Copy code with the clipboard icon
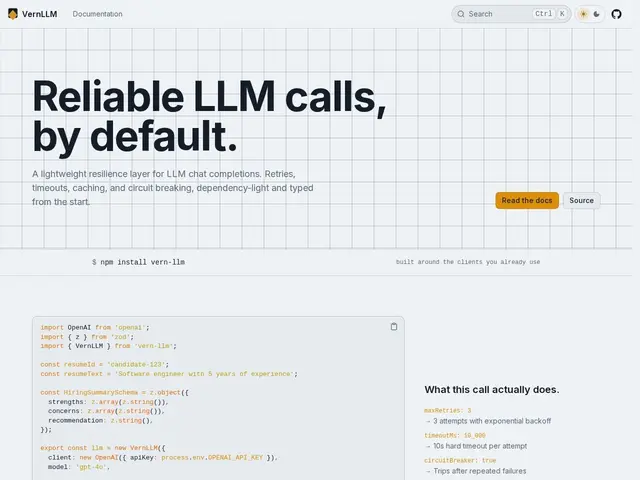 click(x=394, y=327)
